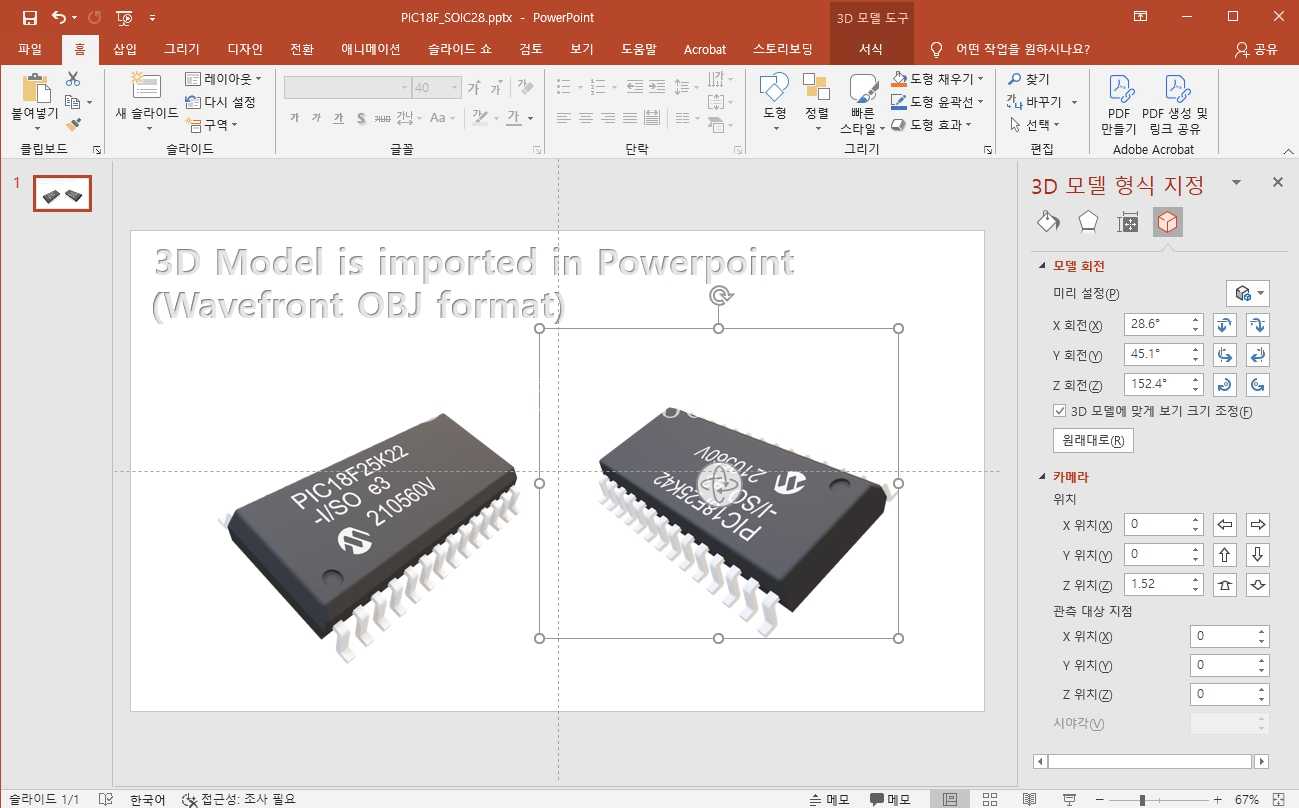This screenshot has width=1299, height=808.
Task: Open the Fill & Line paint bucket tab
Action: (x=1048, y=222)
